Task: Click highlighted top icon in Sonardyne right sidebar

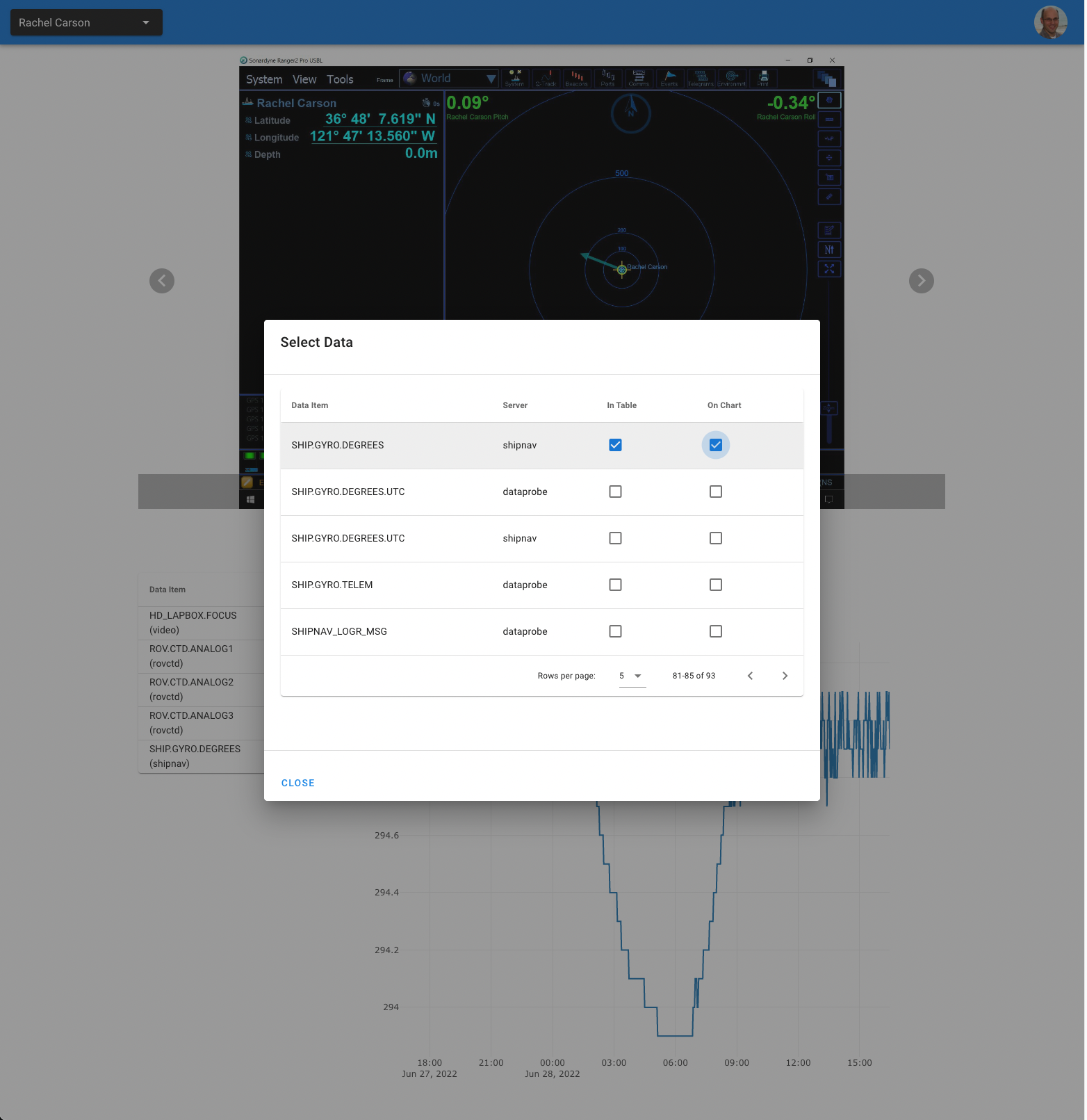Action: (829, 100)
